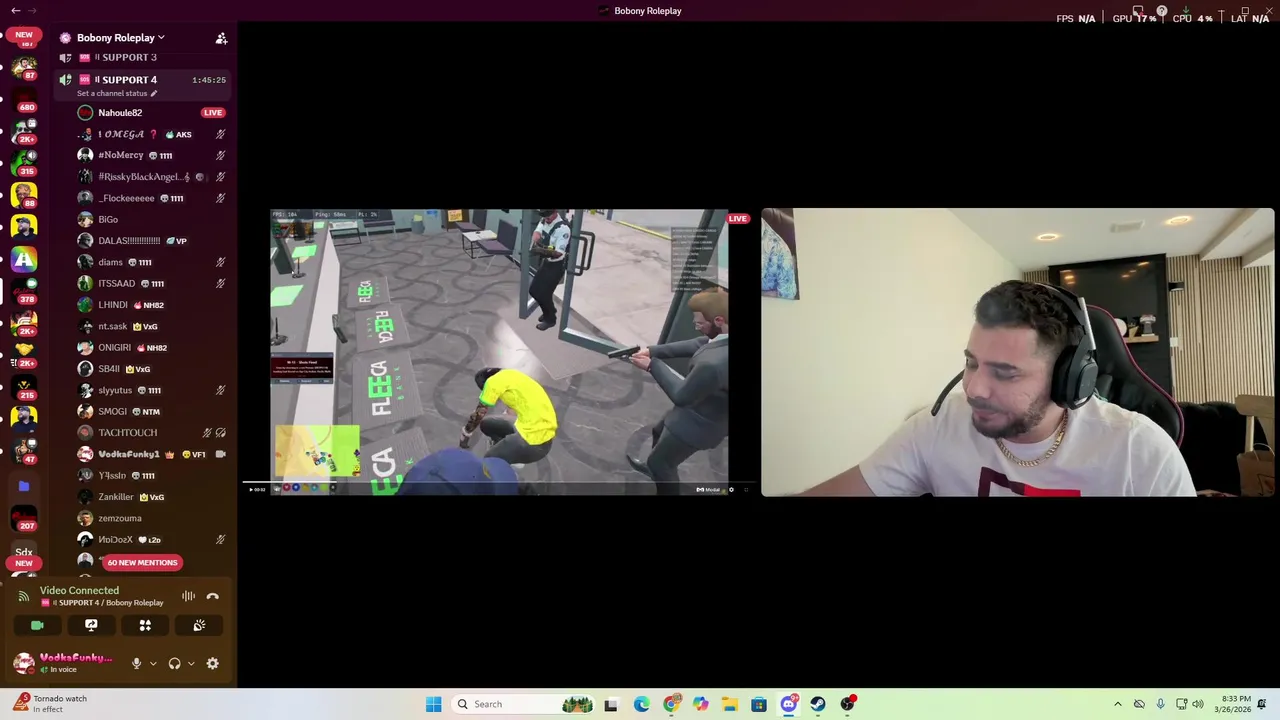1280x720 pixels.
Task: Open the soundboard button
Action: (199, 625)
